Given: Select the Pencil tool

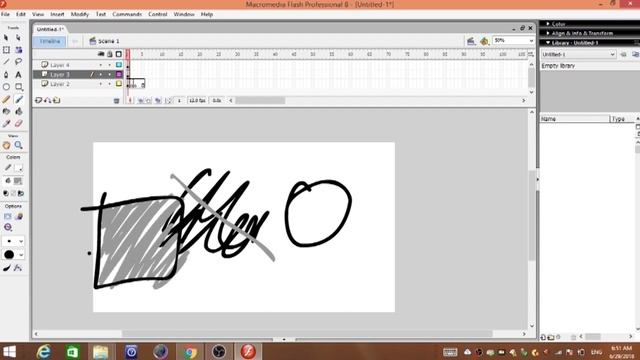Looking at the screenshot, I should pos(6,99).
